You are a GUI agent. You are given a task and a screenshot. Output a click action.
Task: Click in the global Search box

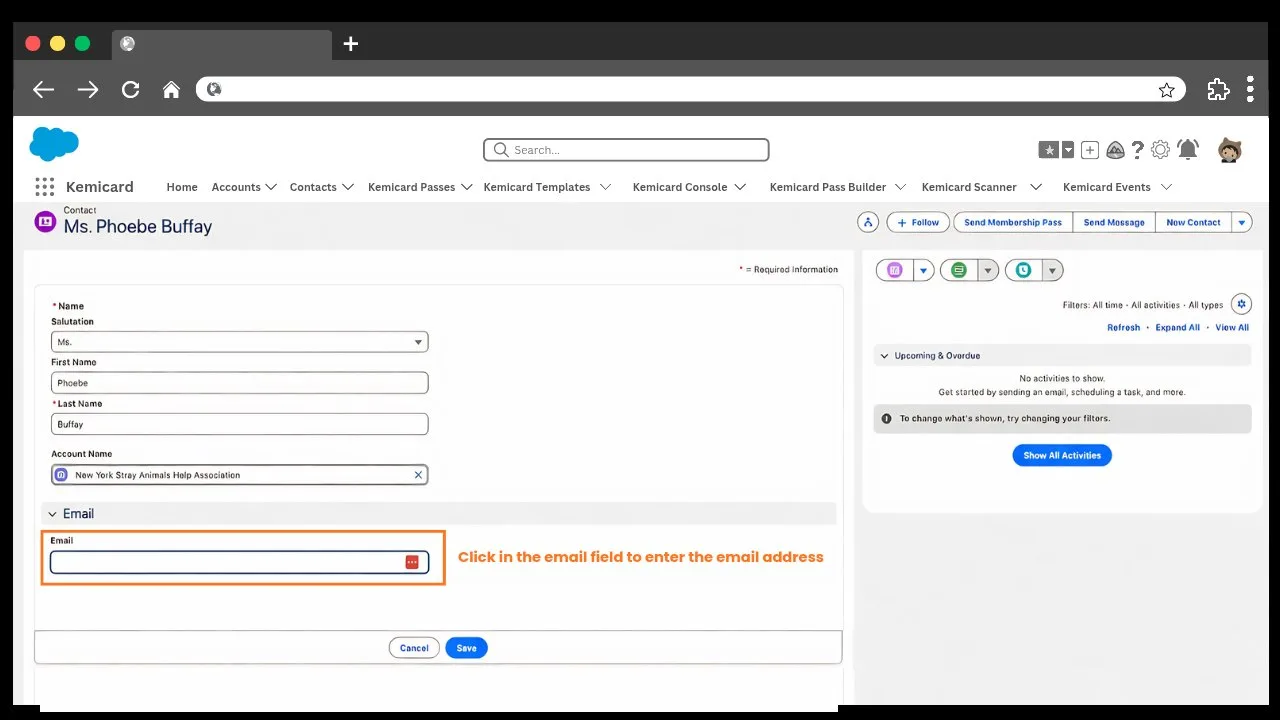626,150
